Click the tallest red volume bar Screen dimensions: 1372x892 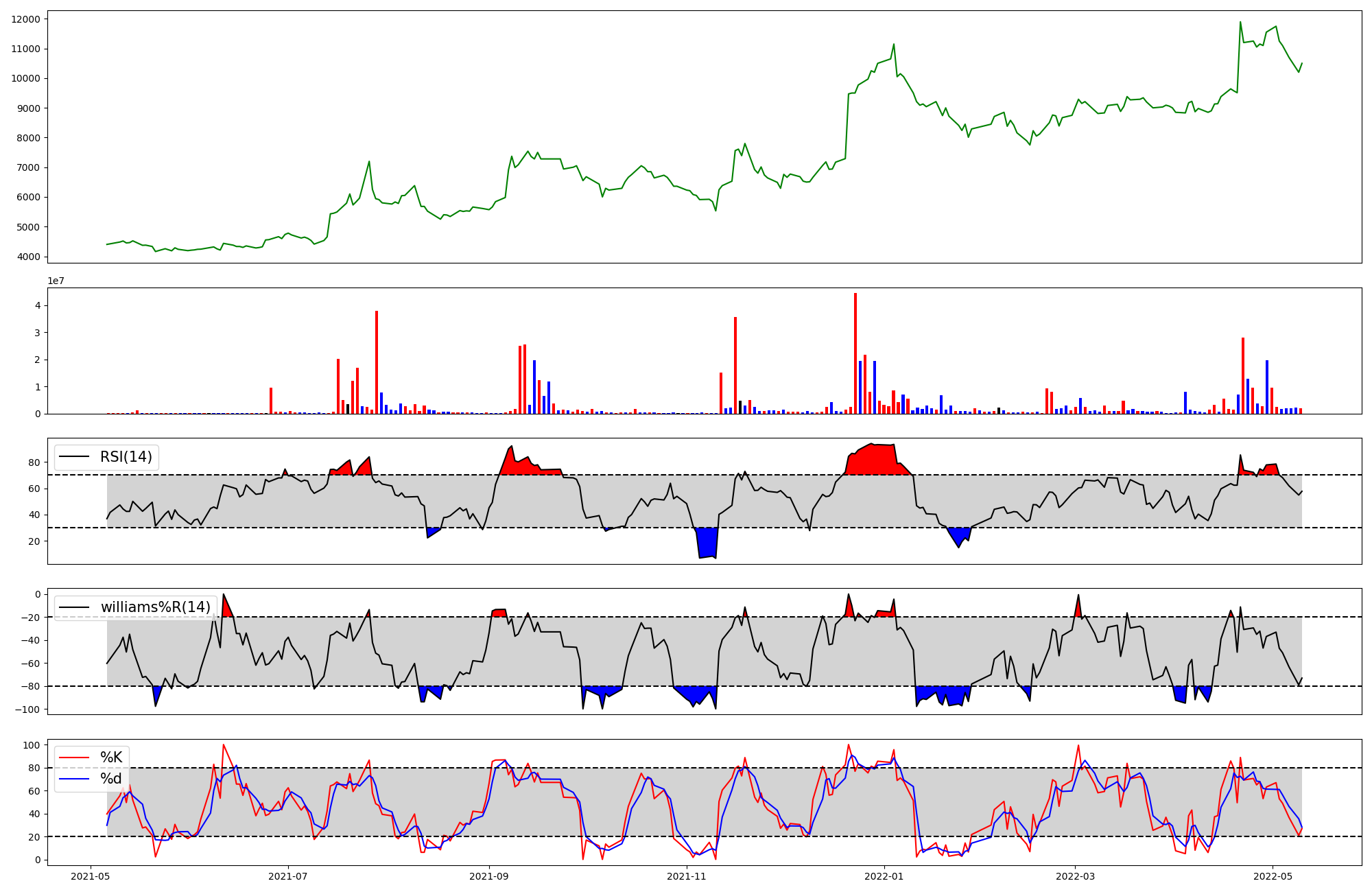pos(855,353)
